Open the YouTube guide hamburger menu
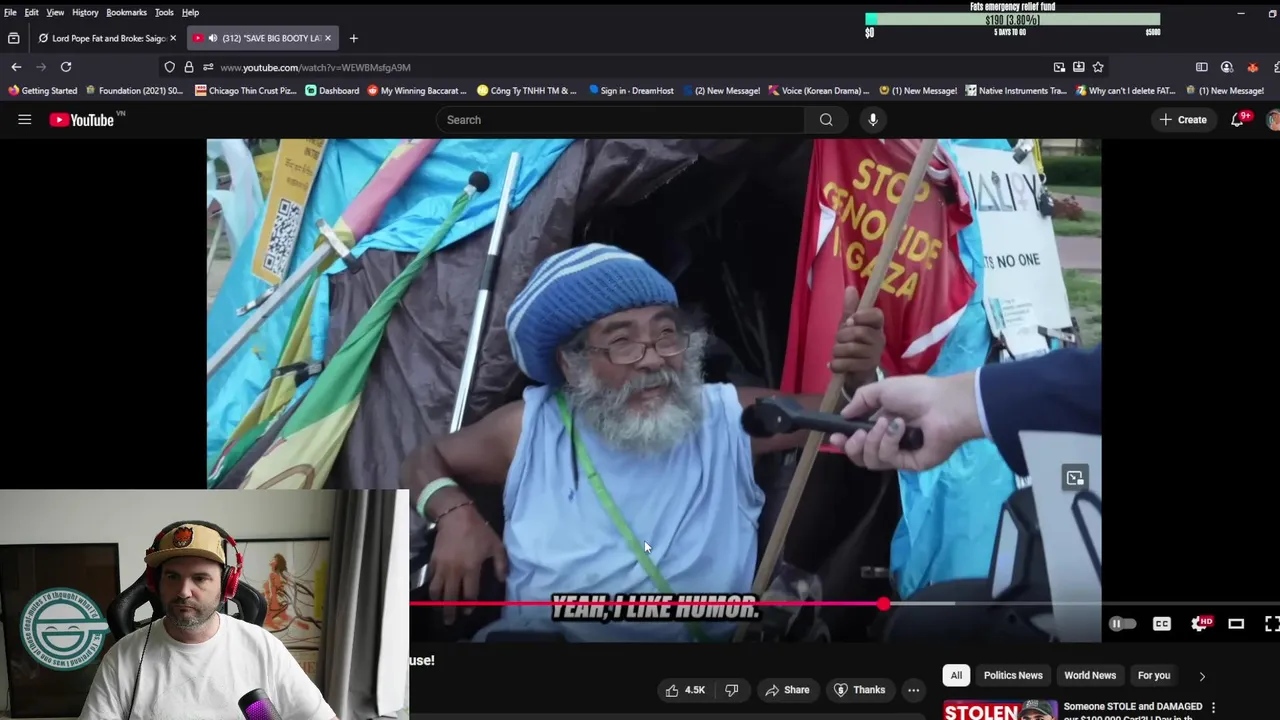Screen dimensions: 1280x720 25,120
